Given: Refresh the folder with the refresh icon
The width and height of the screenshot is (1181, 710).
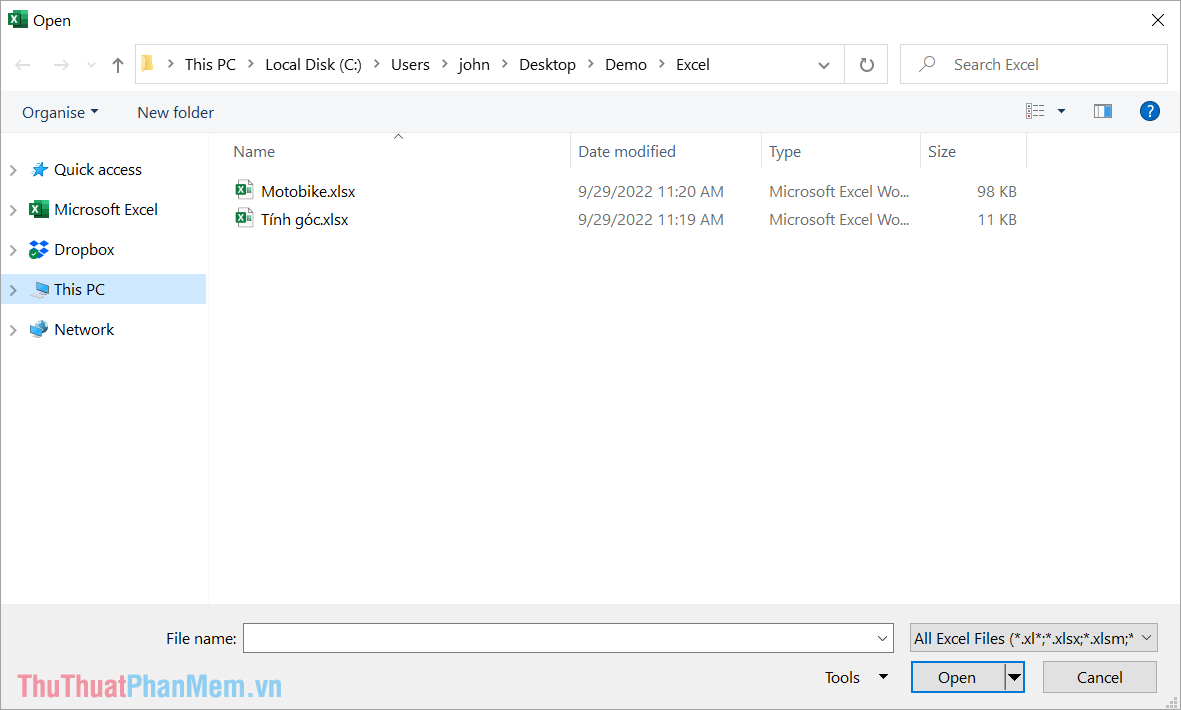Looking at the screenshot, I should tap(866, 63).
